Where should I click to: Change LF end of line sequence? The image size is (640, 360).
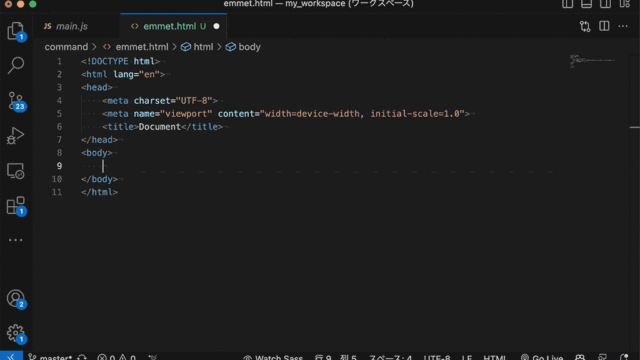coord(467,358)
